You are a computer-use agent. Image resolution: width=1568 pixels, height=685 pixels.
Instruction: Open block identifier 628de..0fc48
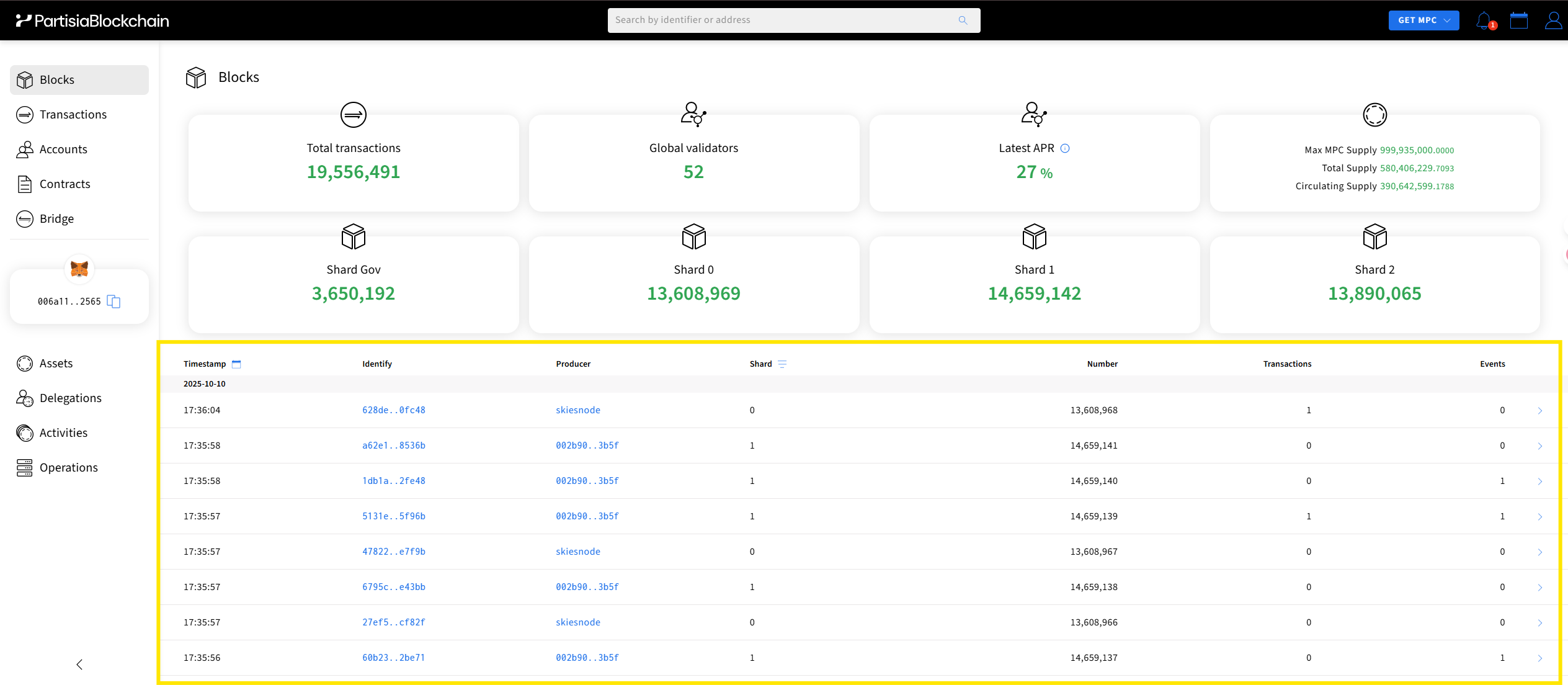tap(394, 410)
